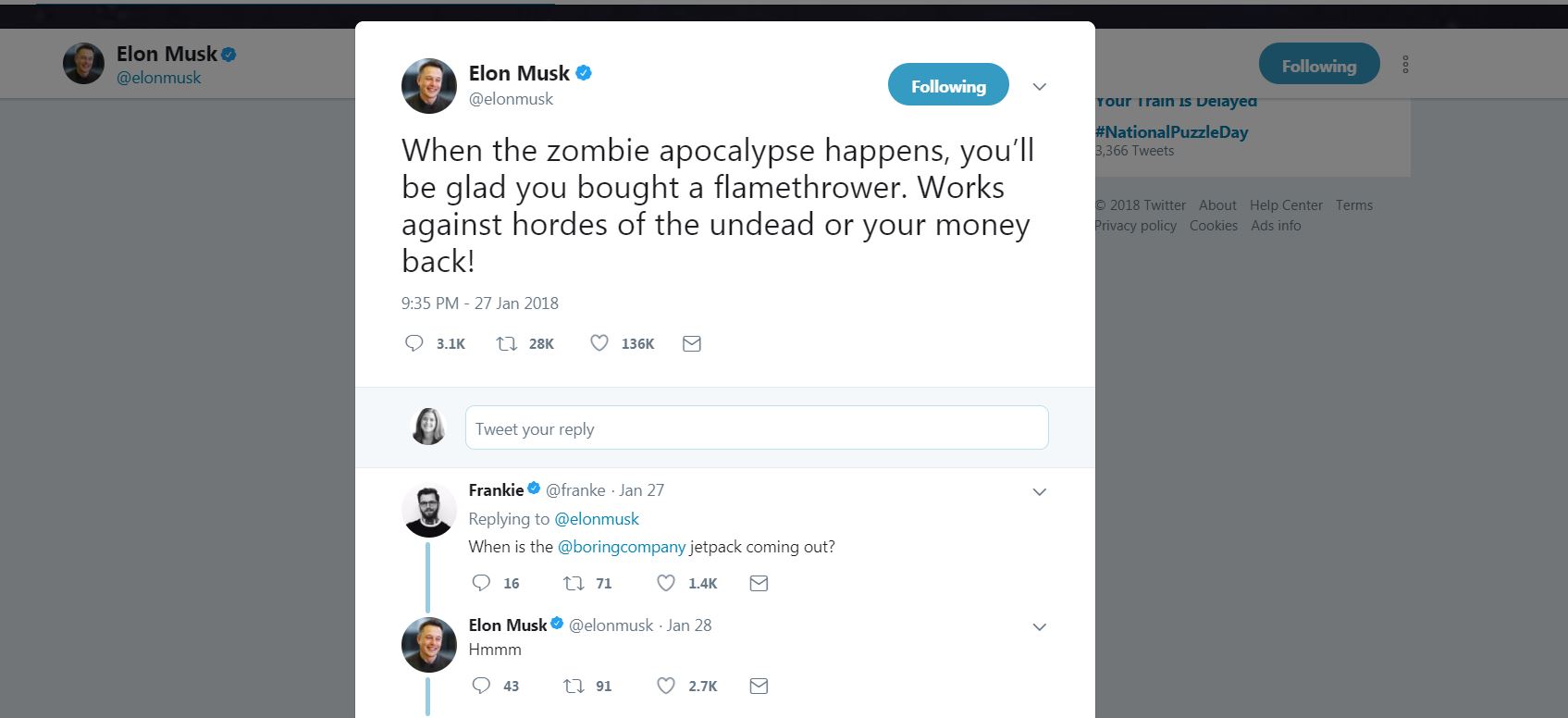Viewport: 1568px width, 718px height.
Task: Reply to the main zombie apocalypse tweet
Action: coord(414,343)
